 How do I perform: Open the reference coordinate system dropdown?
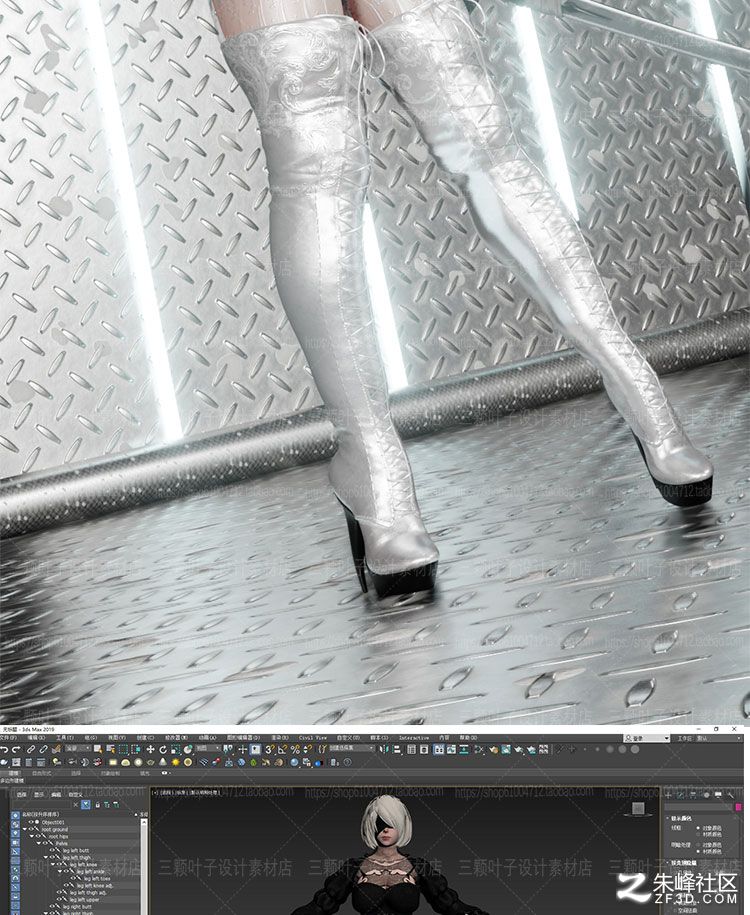click(x=208, y=749)
